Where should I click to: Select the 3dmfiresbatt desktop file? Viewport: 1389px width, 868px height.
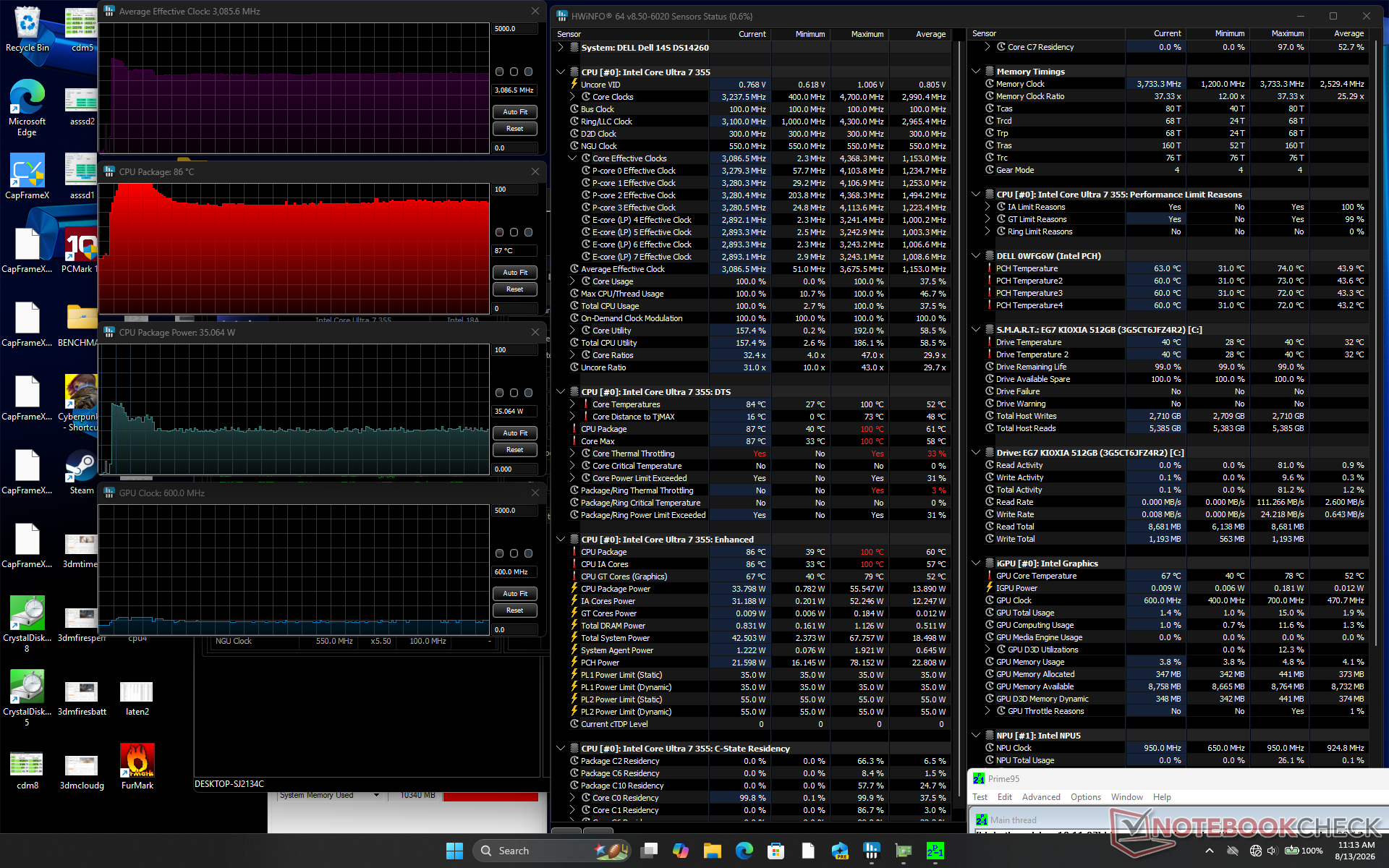(81, 699)
